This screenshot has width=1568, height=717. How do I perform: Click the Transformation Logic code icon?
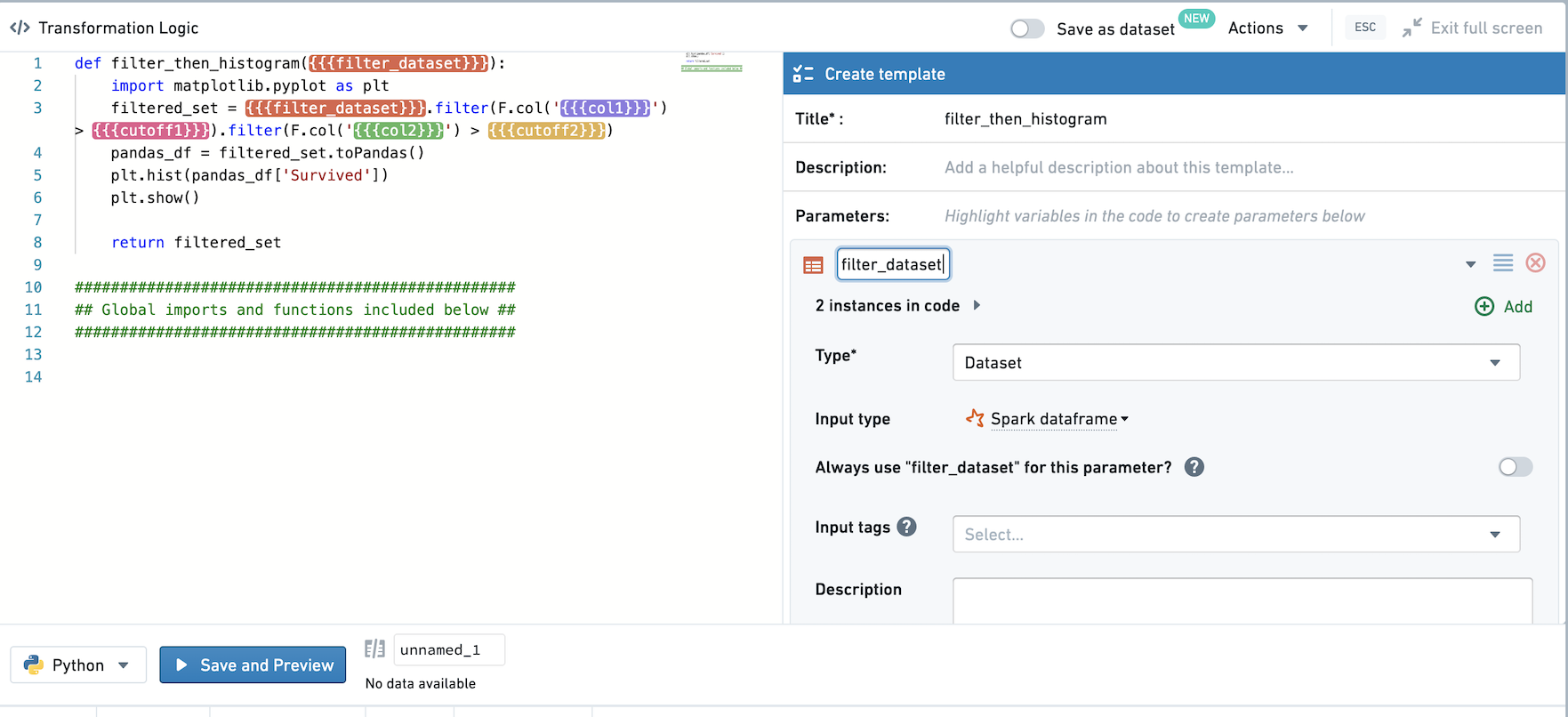pos(20,28)
